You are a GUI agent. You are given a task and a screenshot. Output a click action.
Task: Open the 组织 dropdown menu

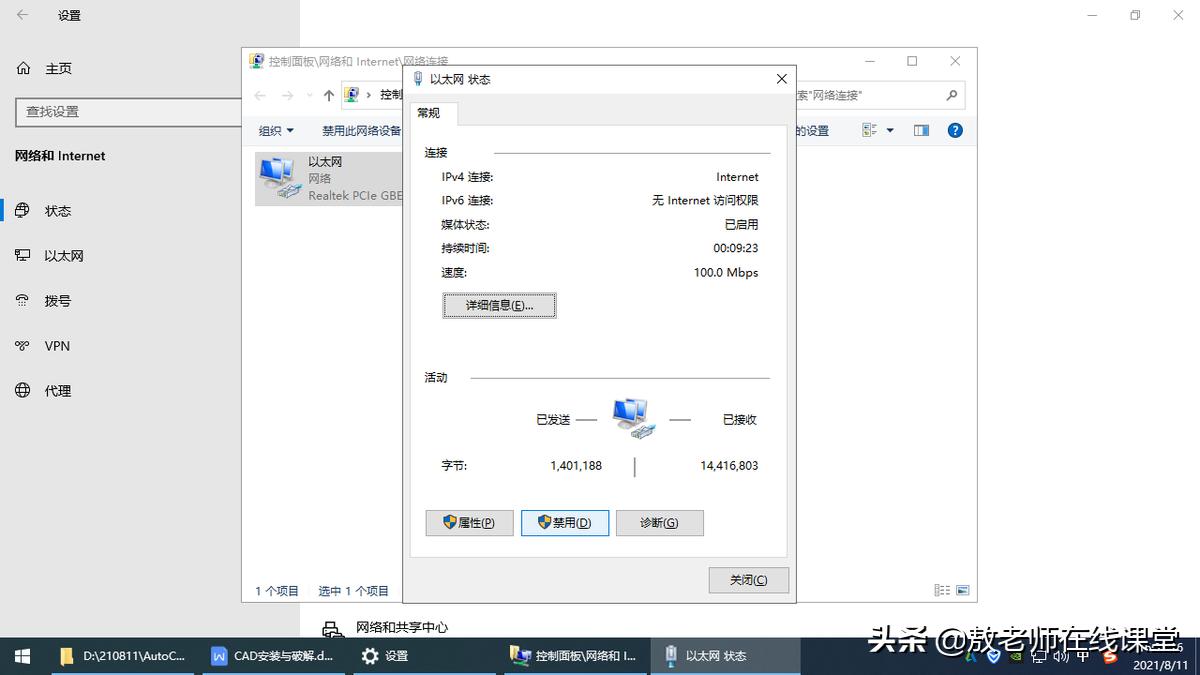(276, 130)
